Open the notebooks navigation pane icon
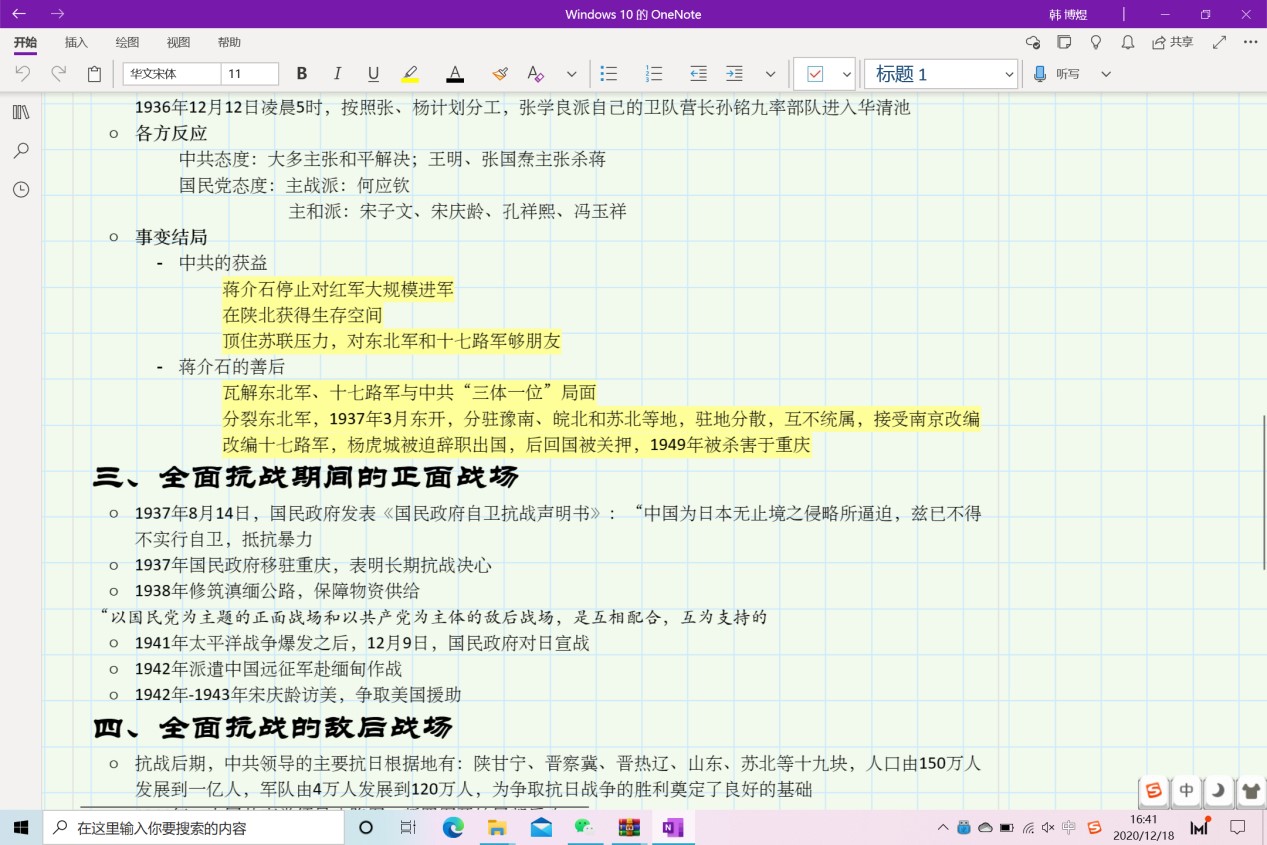 21,112
